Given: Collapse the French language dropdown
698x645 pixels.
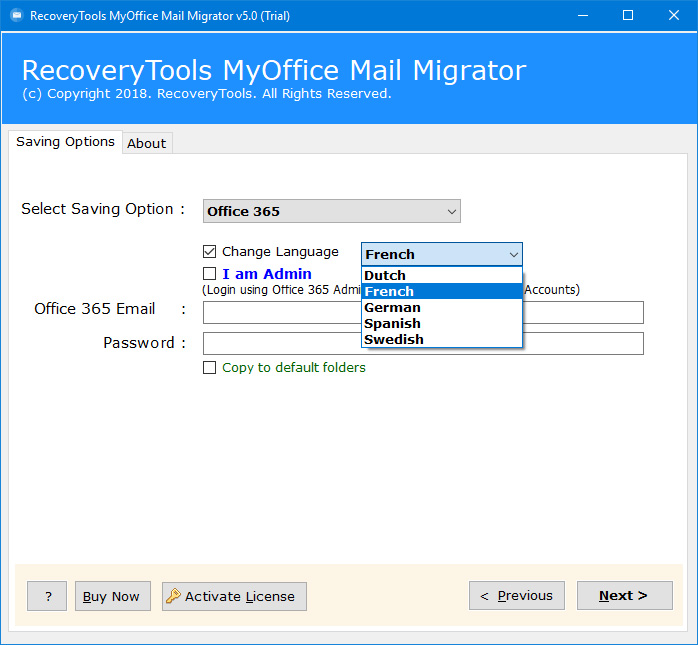Looking at the screenshot, I should [442, 254].
